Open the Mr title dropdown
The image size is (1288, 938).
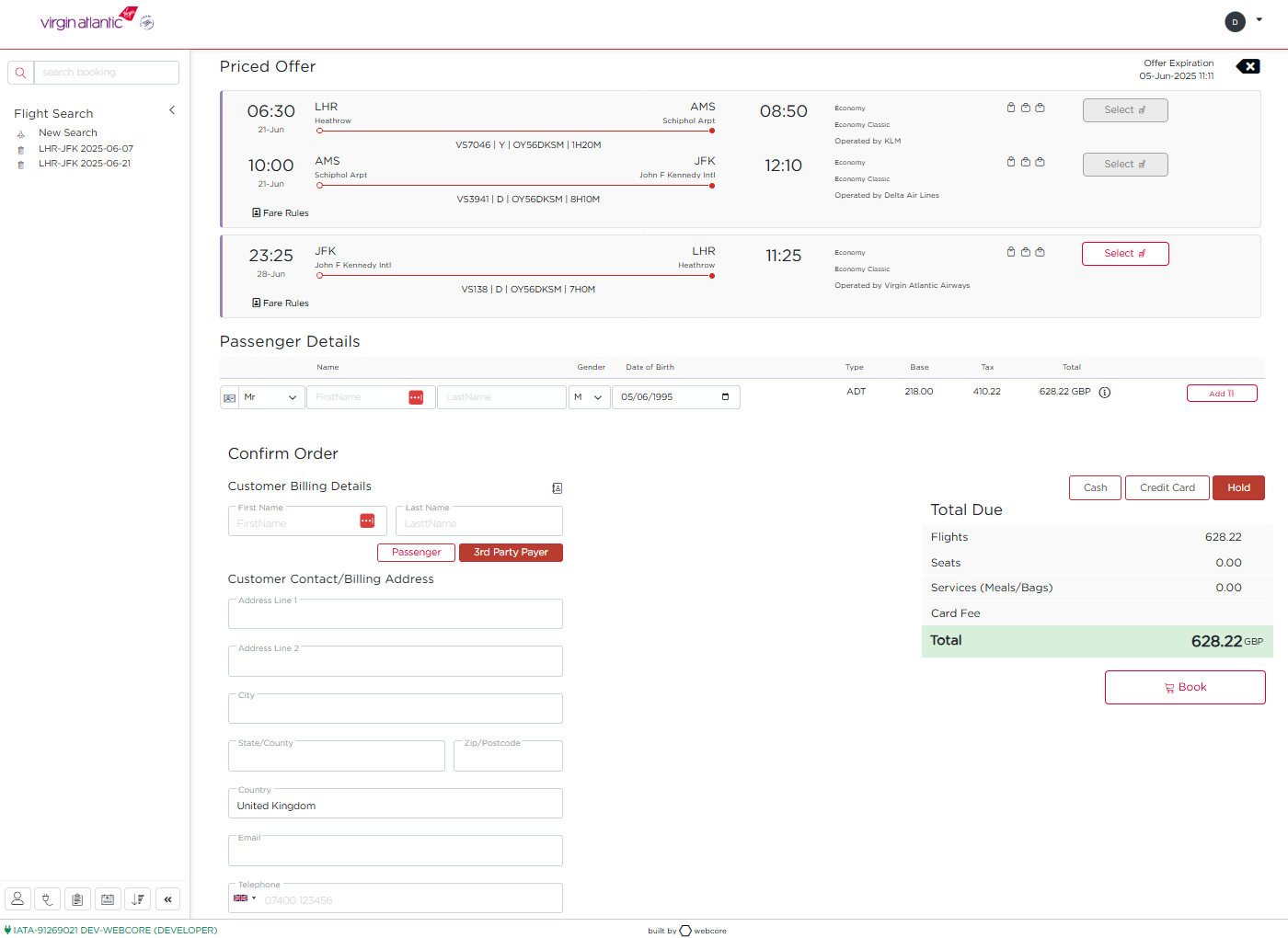[271, 397]
